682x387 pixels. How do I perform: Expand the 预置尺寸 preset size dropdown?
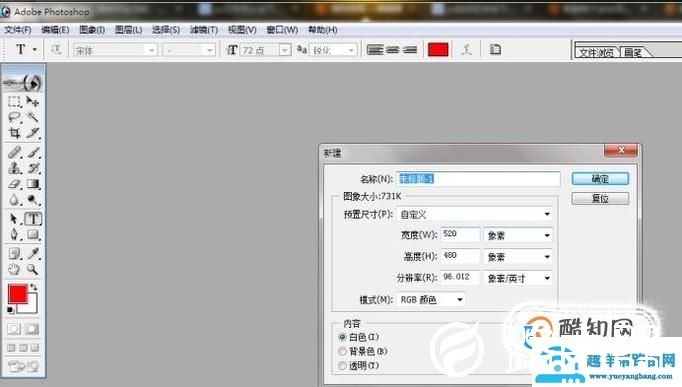(x=547, y=214)
